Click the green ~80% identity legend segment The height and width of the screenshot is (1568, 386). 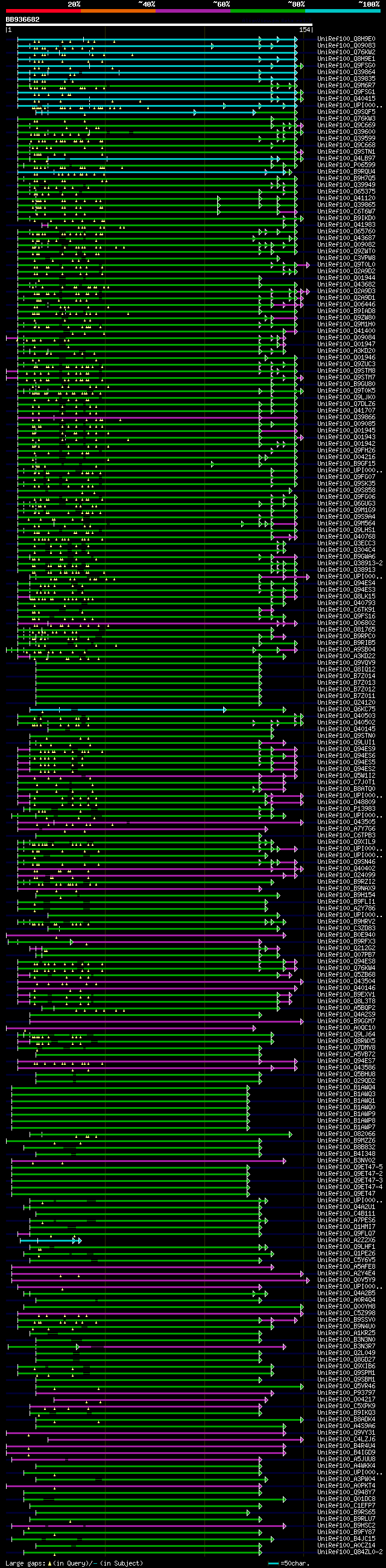[x=268, y=10]
